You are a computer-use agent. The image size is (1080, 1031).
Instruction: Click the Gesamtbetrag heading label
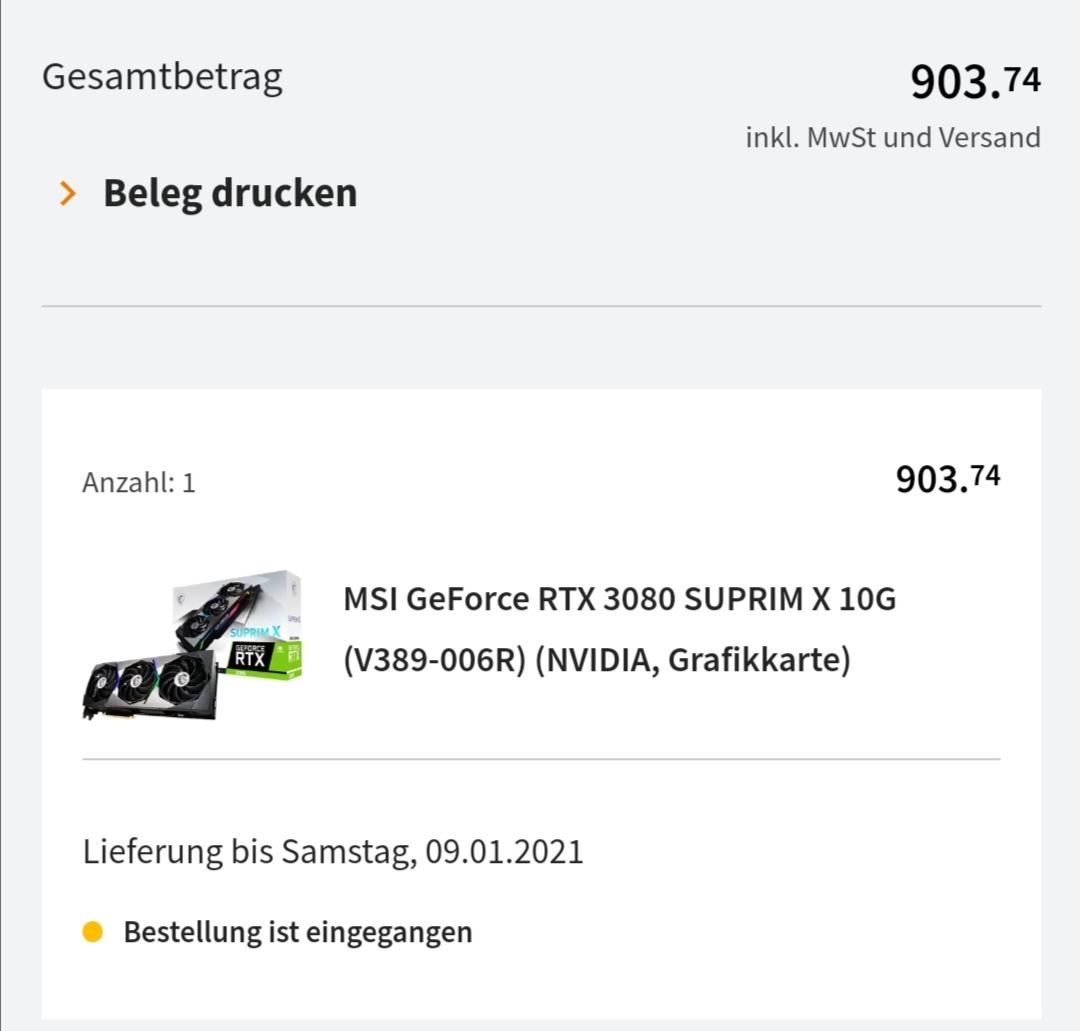(x=163, y=77)
